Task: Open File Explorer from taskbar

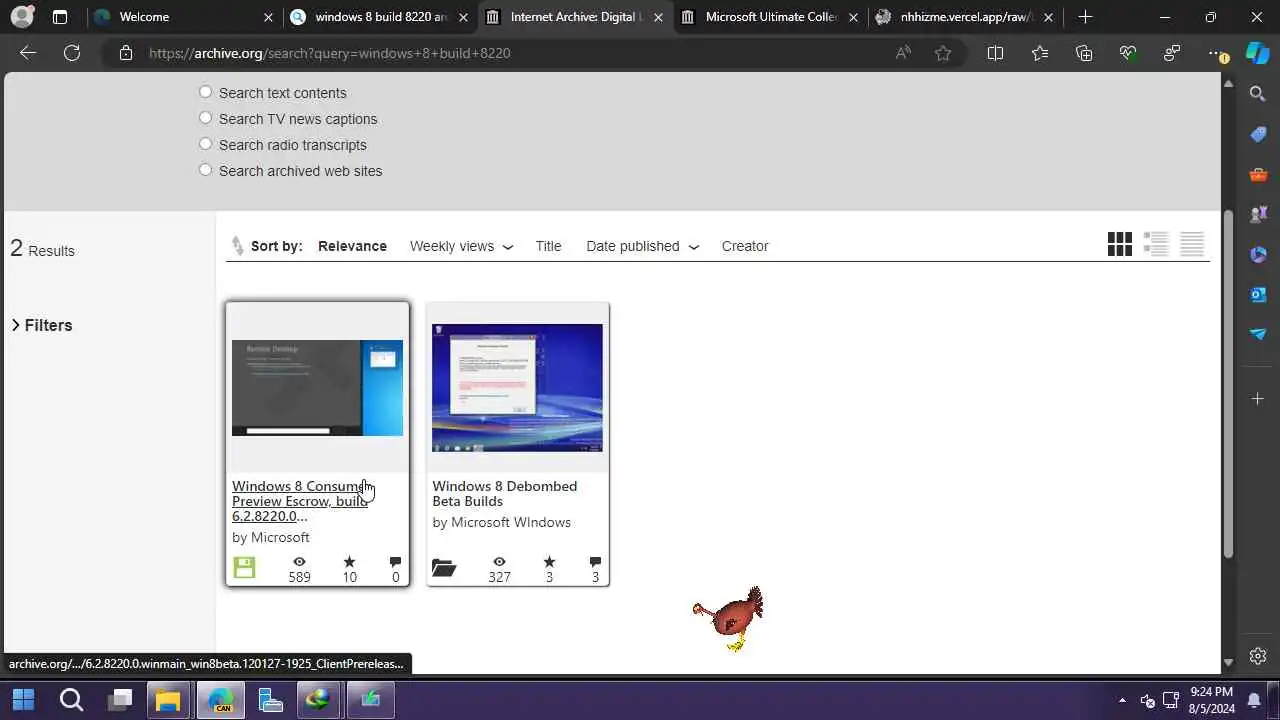Action: tap(168, 699)
